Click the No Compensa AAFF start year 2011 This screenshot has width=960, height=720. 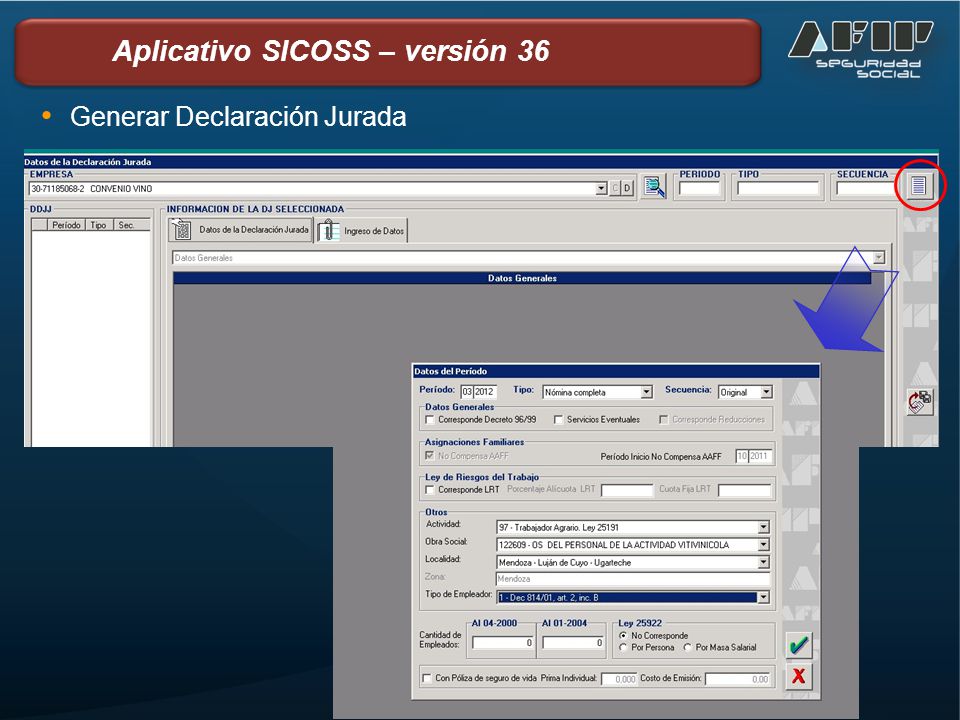pos(760,456)
